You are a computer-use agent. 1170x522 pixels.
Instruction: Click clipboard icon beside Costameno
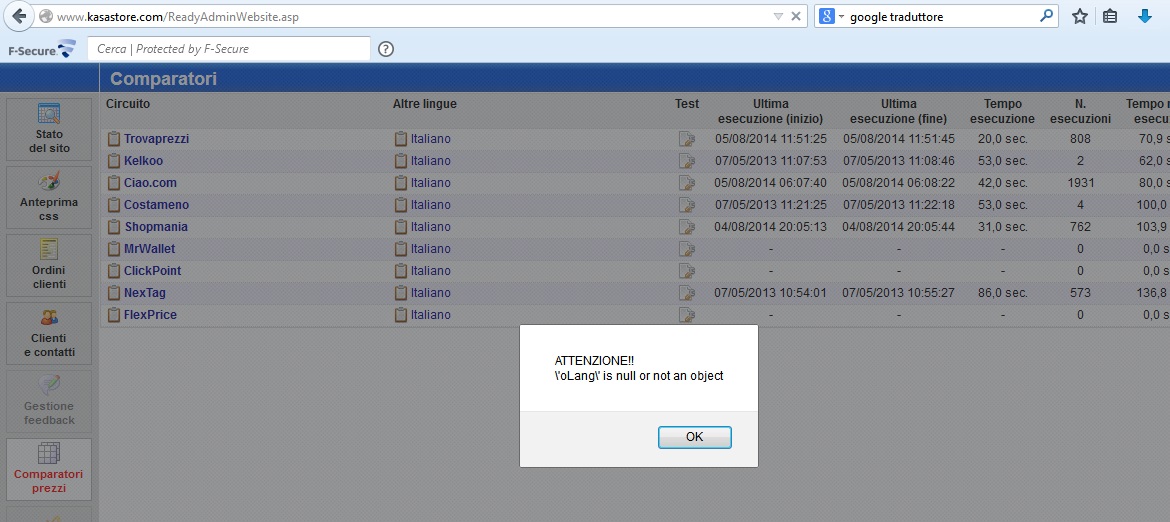(113, 204)
